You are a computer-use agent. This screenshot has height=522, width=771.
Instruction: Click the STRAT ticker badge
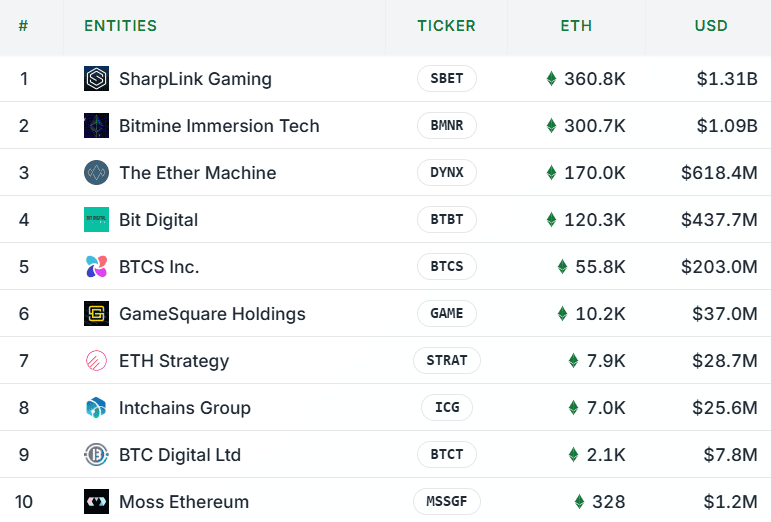click(x=446, y=361)
